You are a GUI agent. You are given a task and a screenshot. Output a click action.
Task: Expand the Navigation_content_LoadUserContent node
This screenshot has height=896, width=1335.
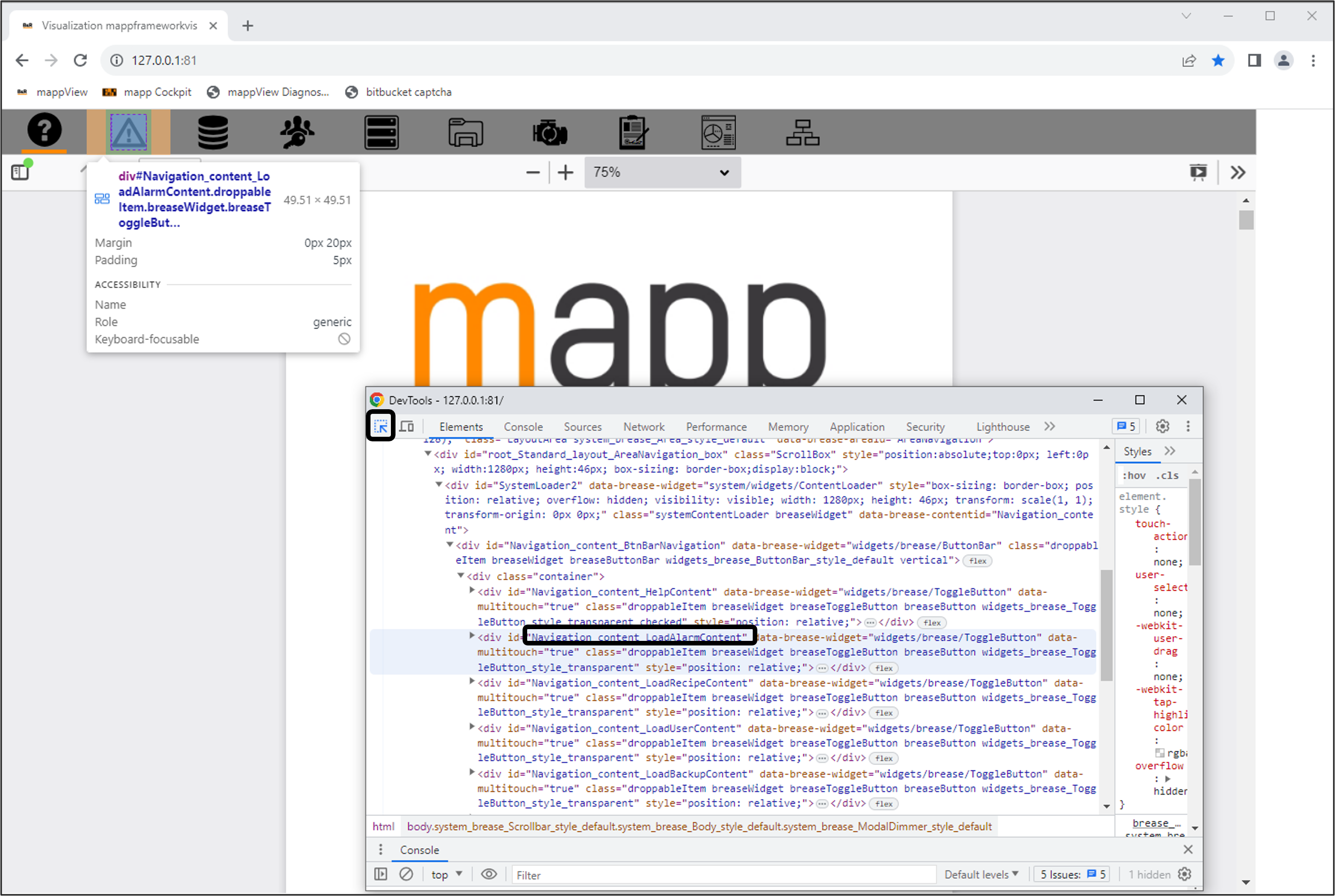[x=472, y=726]
